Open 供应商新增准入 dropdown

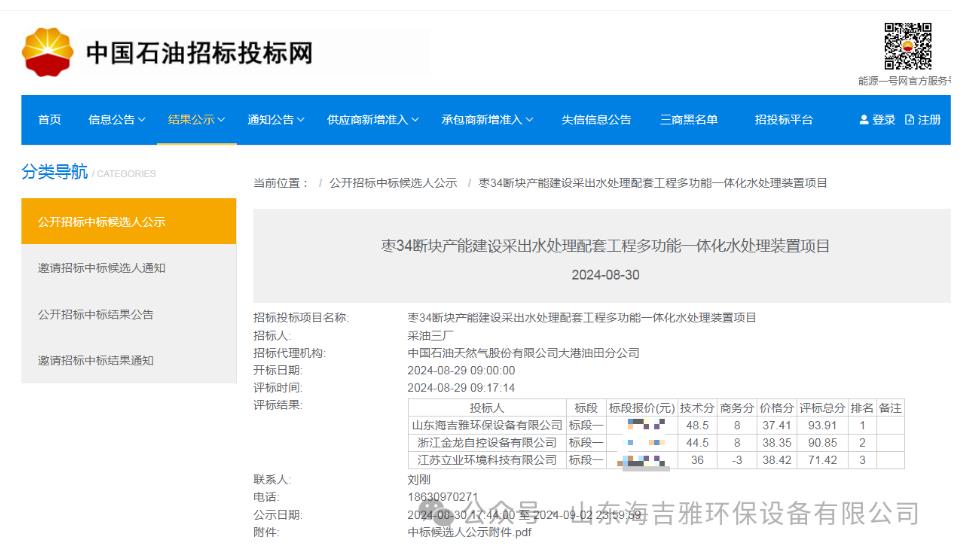373,120
